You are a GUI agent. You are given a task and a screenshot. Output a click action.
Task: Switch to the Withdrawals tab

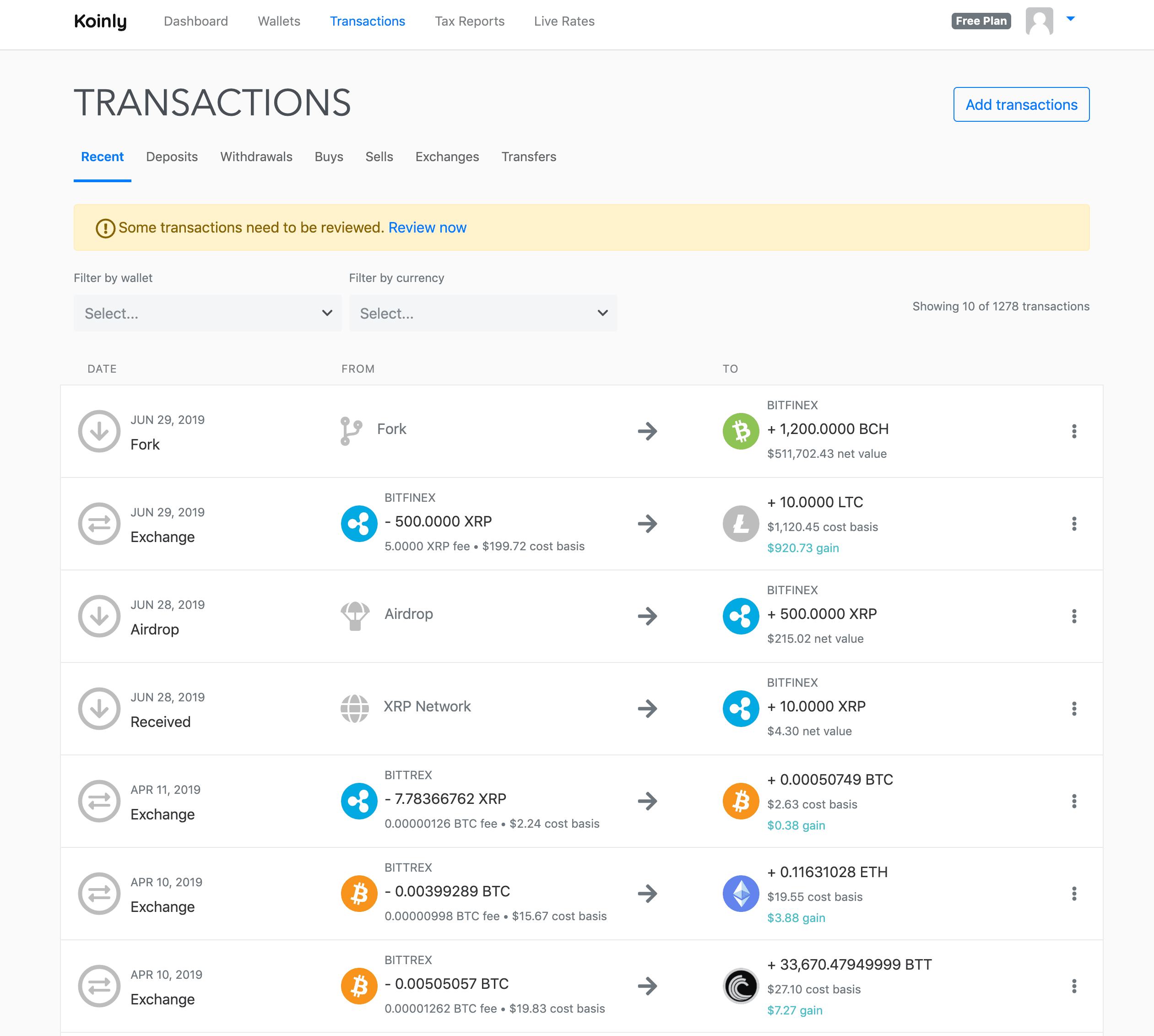pyautogui.click(x=256, y=157)
